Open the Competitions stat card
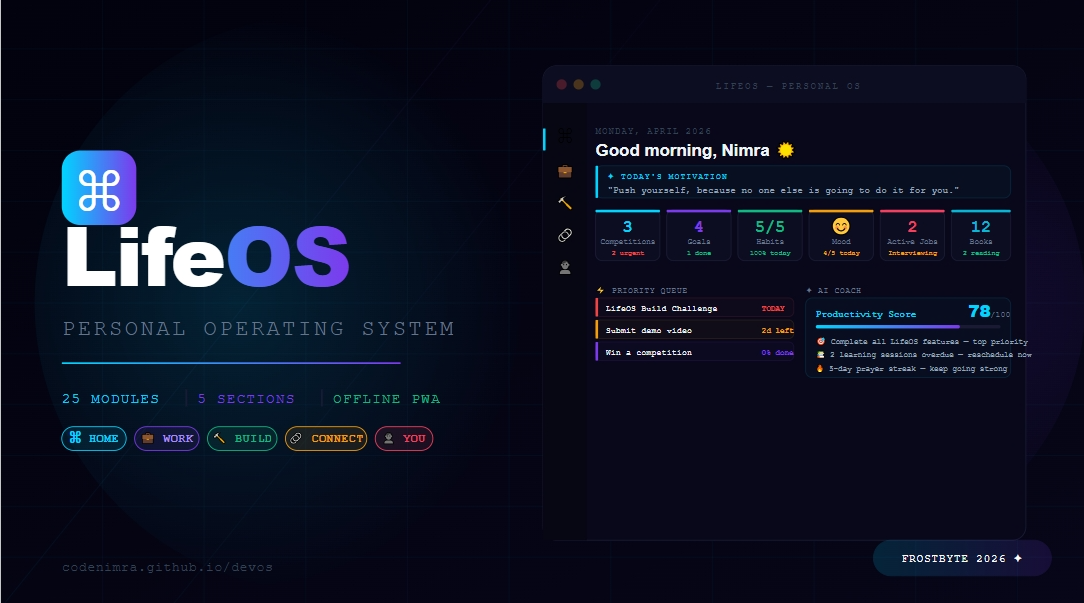The image size is (1084, 603). [x=628, y=235]
